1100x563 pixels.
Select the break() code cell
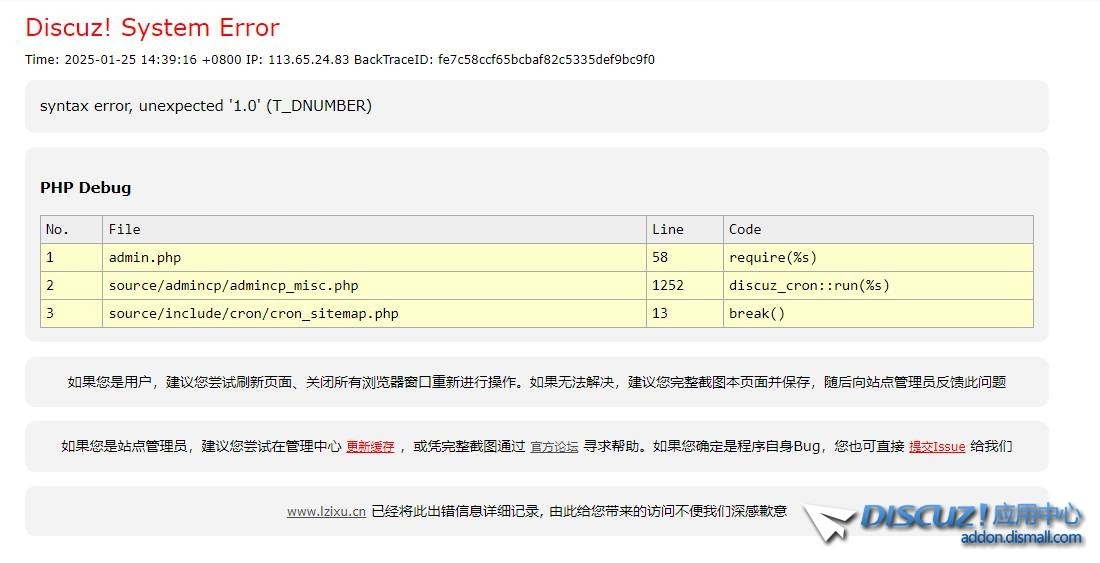coord(878,313)
